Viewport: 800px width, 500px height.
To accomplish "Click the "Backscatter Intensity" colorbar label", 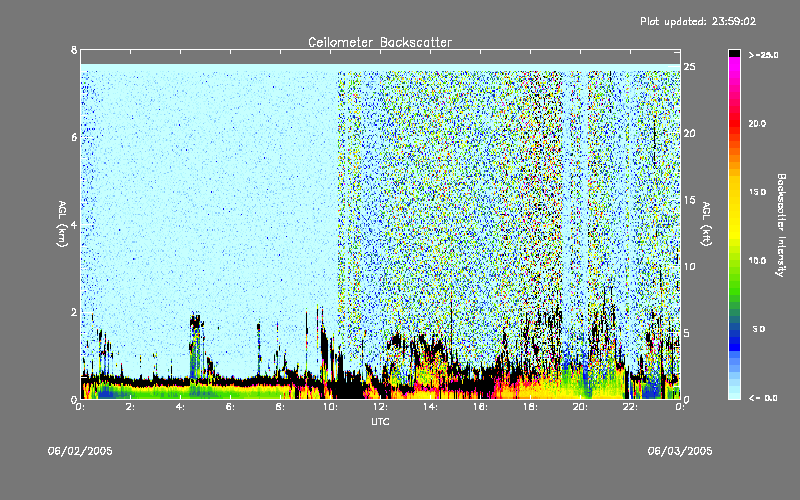I will [x=781, y=225].
